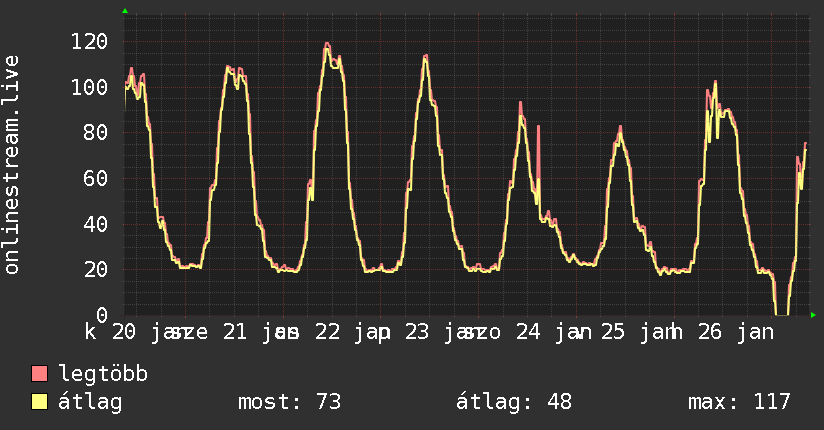The image size is (824, 430).
Task: Click the 80 y-axis label
Action: 96,132
